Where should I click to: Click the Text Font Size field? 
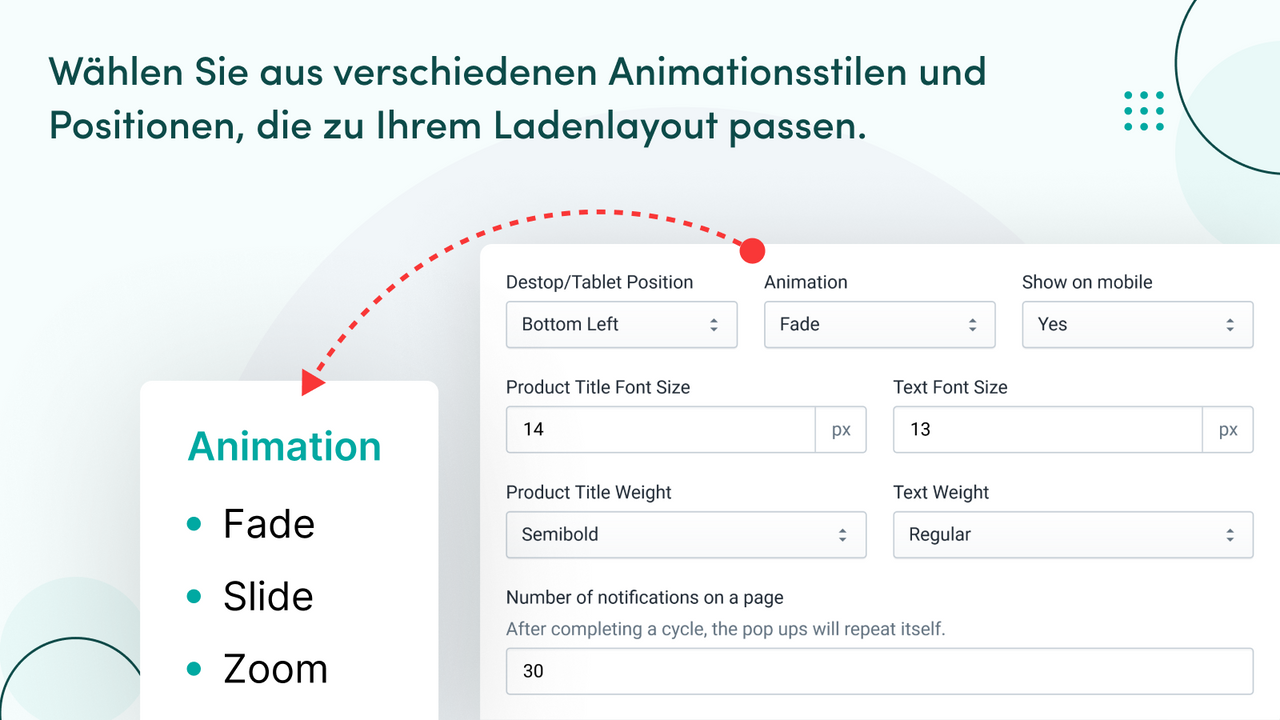[x=1047, y=430]
